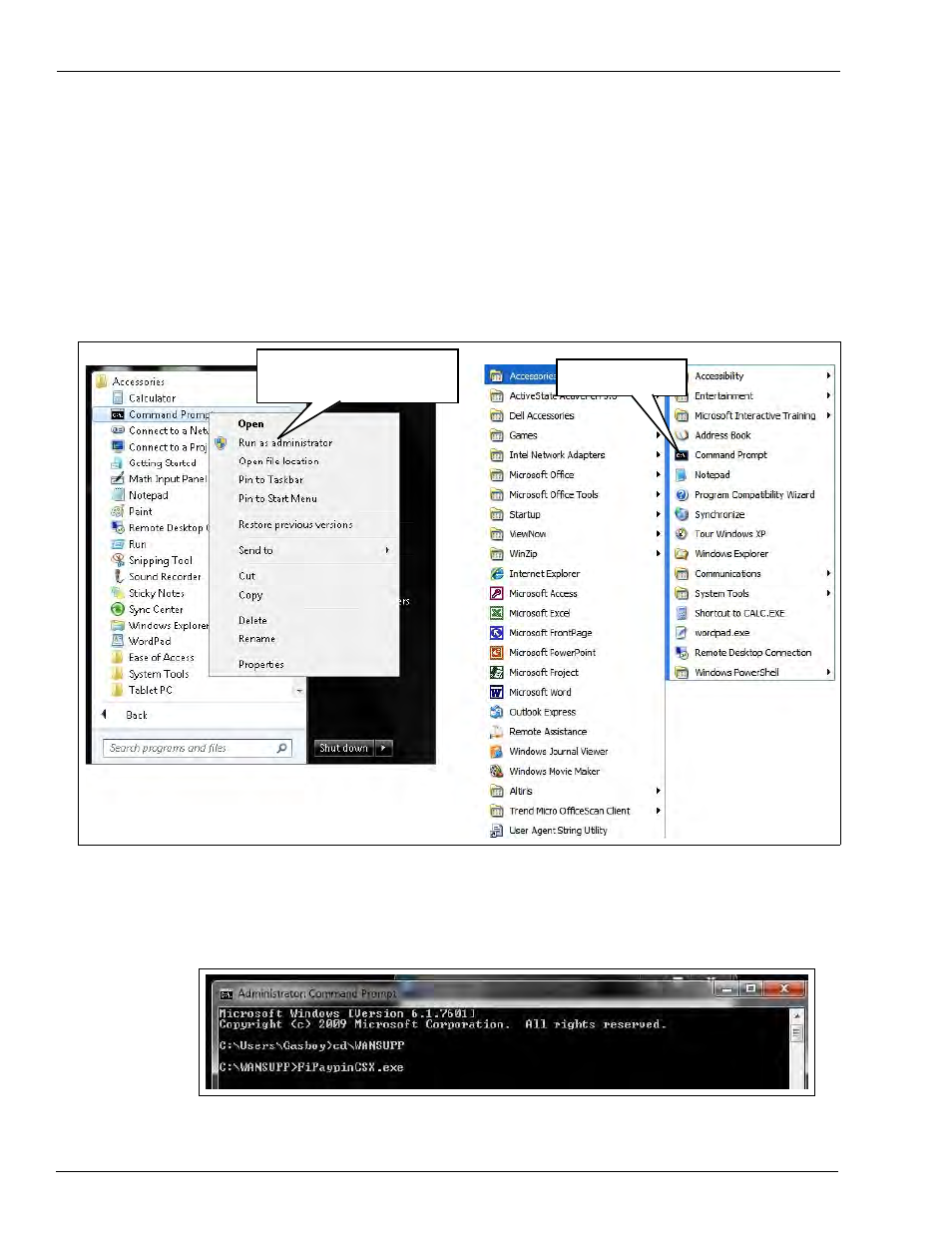Expand the Games submenu arrow
The height and width of the screenshot is (1233, 952).
click(x=658, y=435)
